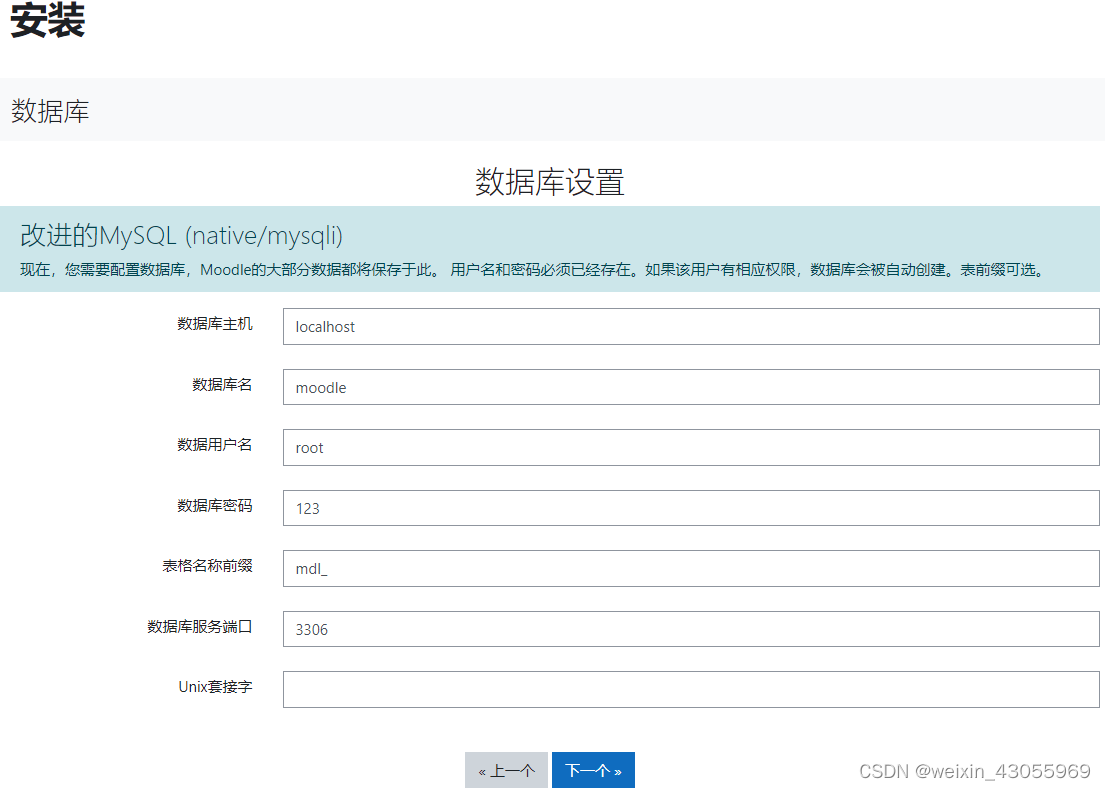Click the database password field showing 123
Image resolution: width=1106 pixels, height=790 pixels.
click(x=691, y=508)
